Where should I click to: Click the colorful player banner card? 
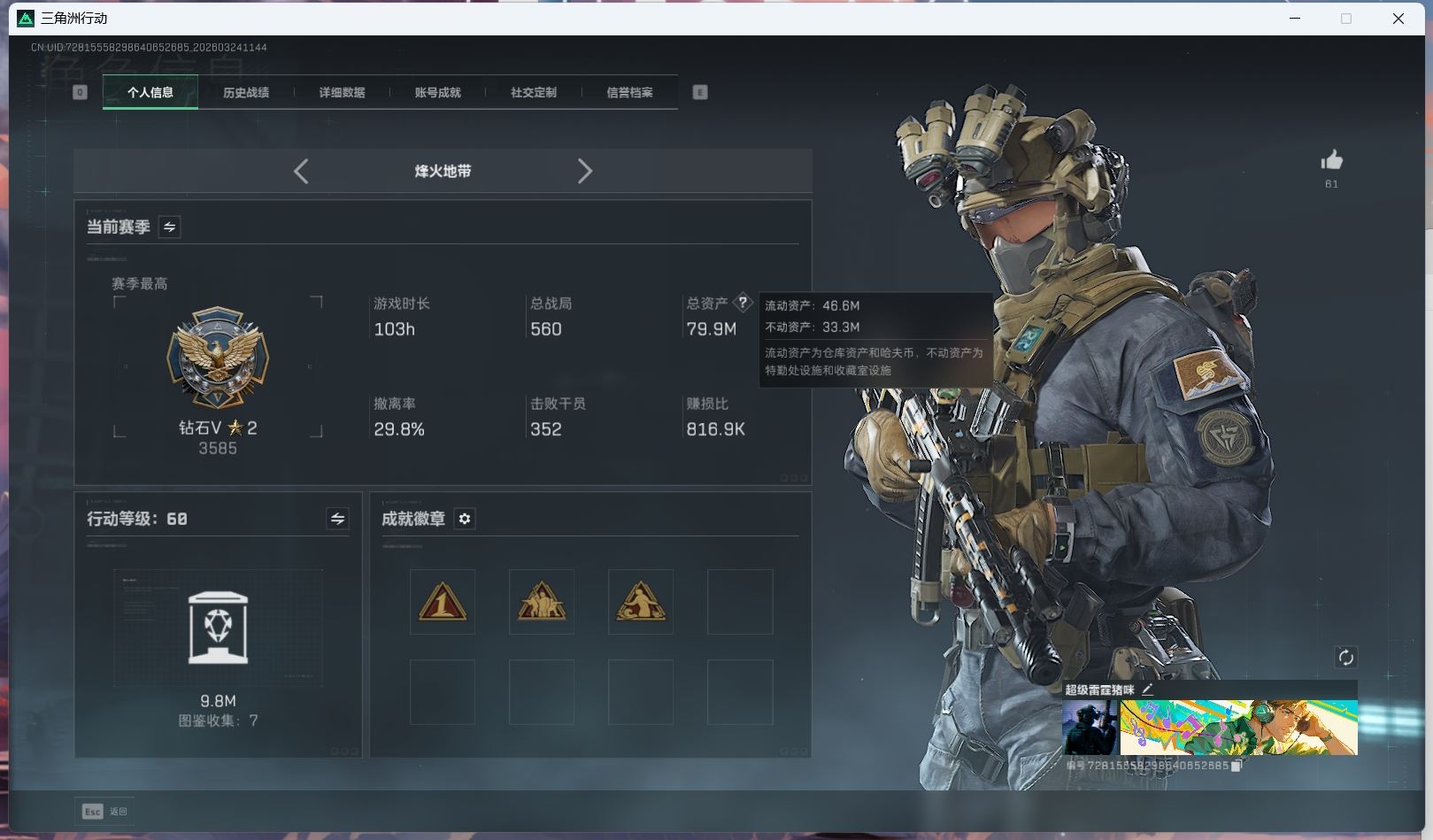point(1237,728)
